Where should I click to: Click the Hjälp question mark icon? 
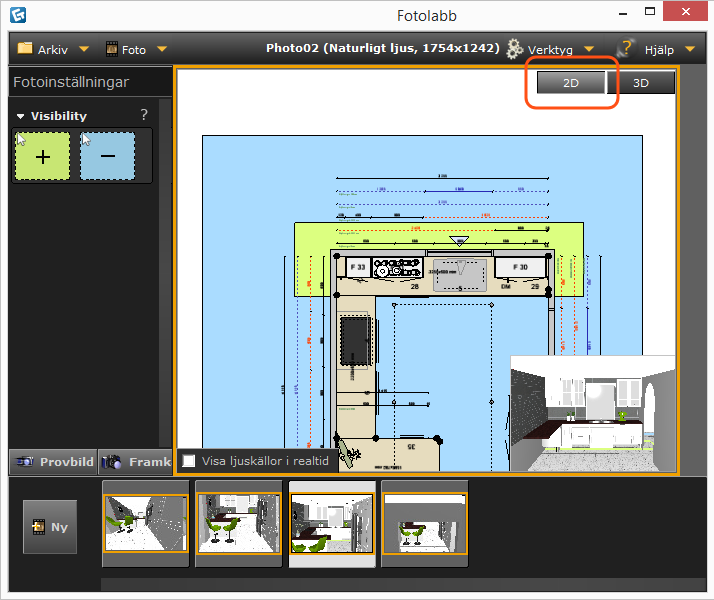(627, 48)
